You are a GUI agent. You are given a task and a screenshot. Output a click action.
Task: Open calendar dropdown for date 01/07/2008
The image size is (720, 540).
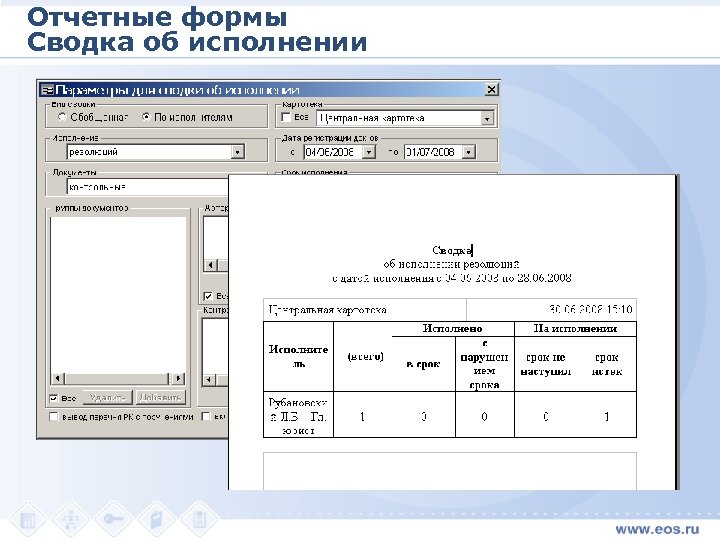pos(468,152)
